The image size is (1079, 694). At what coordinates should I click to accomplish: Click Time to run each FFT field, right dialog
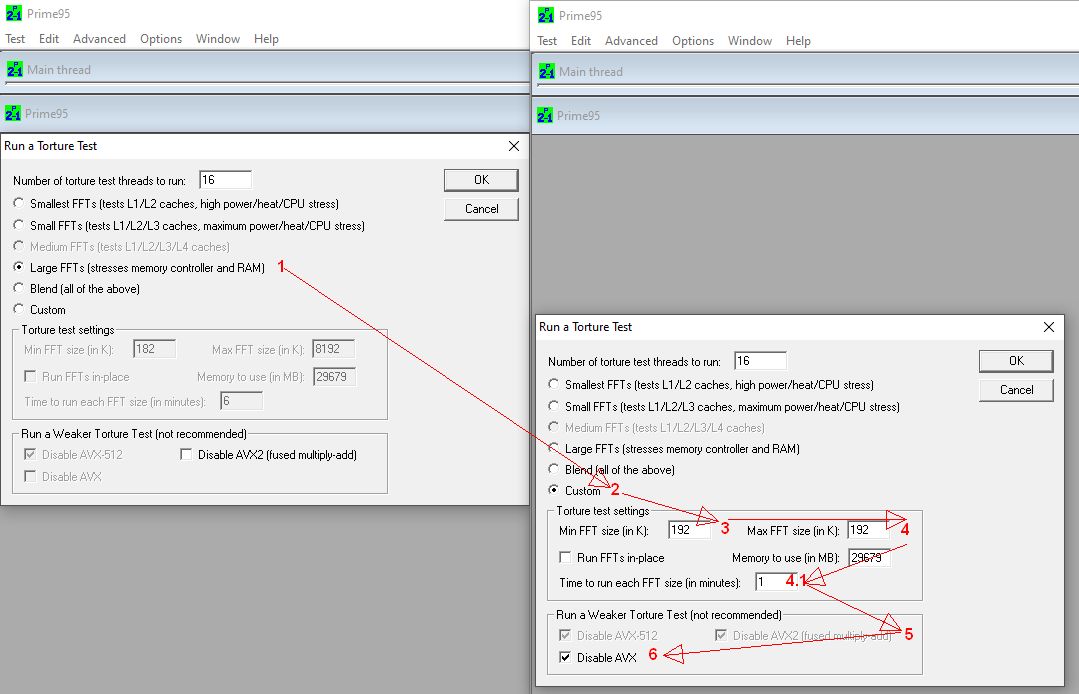[x=776, y=582]
